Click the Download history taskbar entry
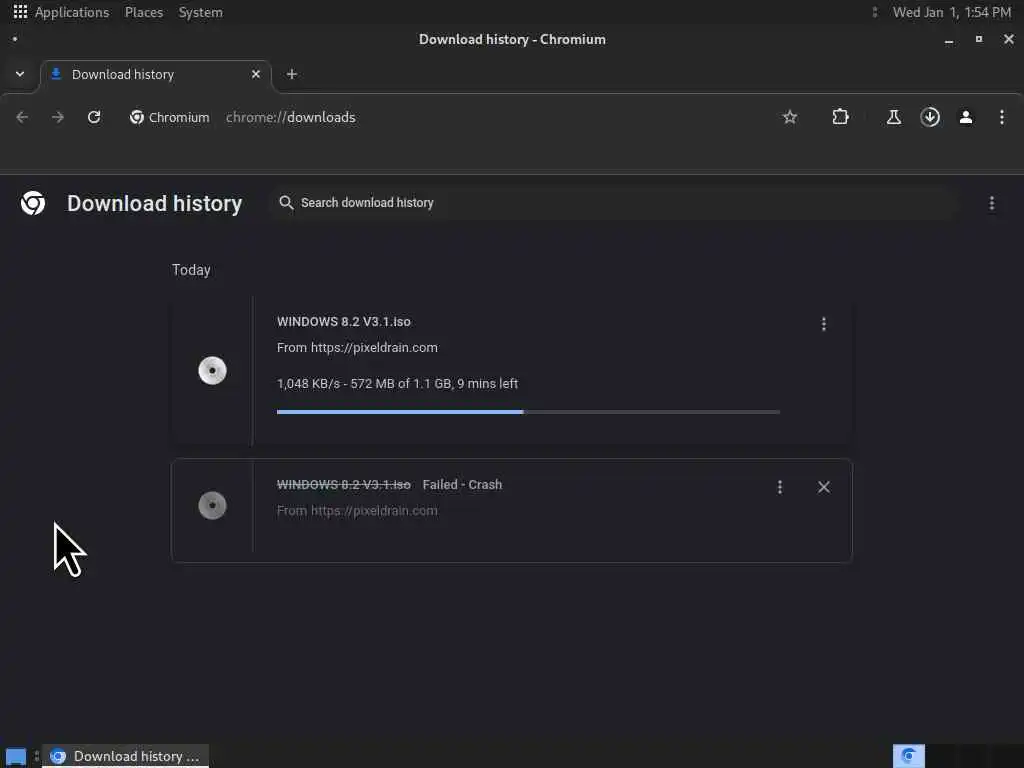Screen dimensions: 1024x768 (125, 756)
